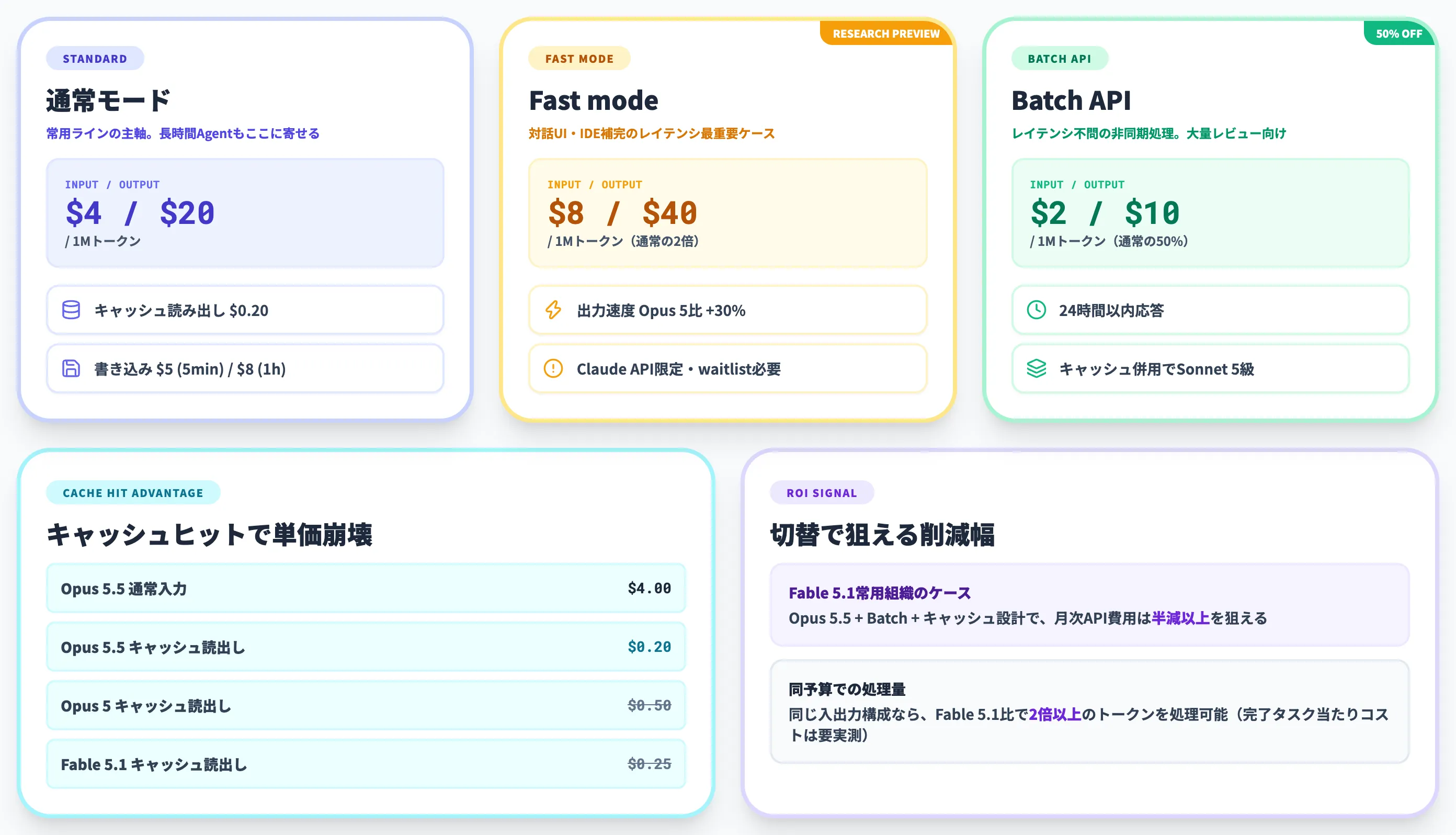Click the Fast mode heading
Viewport: 1456px width, 835px height.
(593, 100)
